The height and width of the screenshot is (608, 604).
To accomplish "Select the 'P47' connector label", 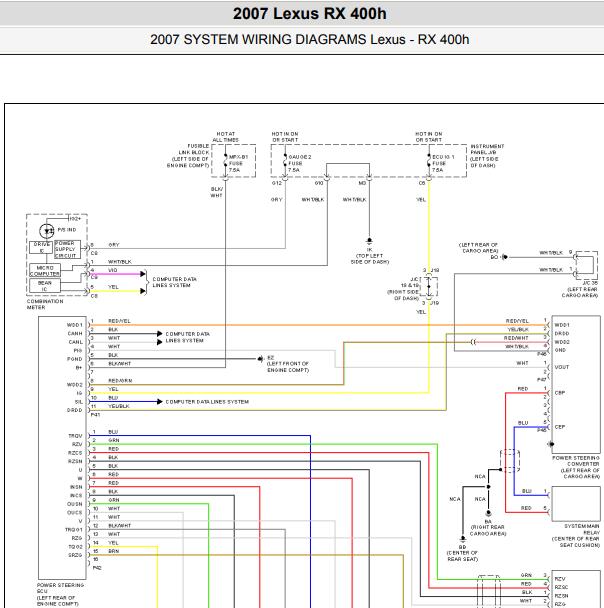I will (542, 380).
